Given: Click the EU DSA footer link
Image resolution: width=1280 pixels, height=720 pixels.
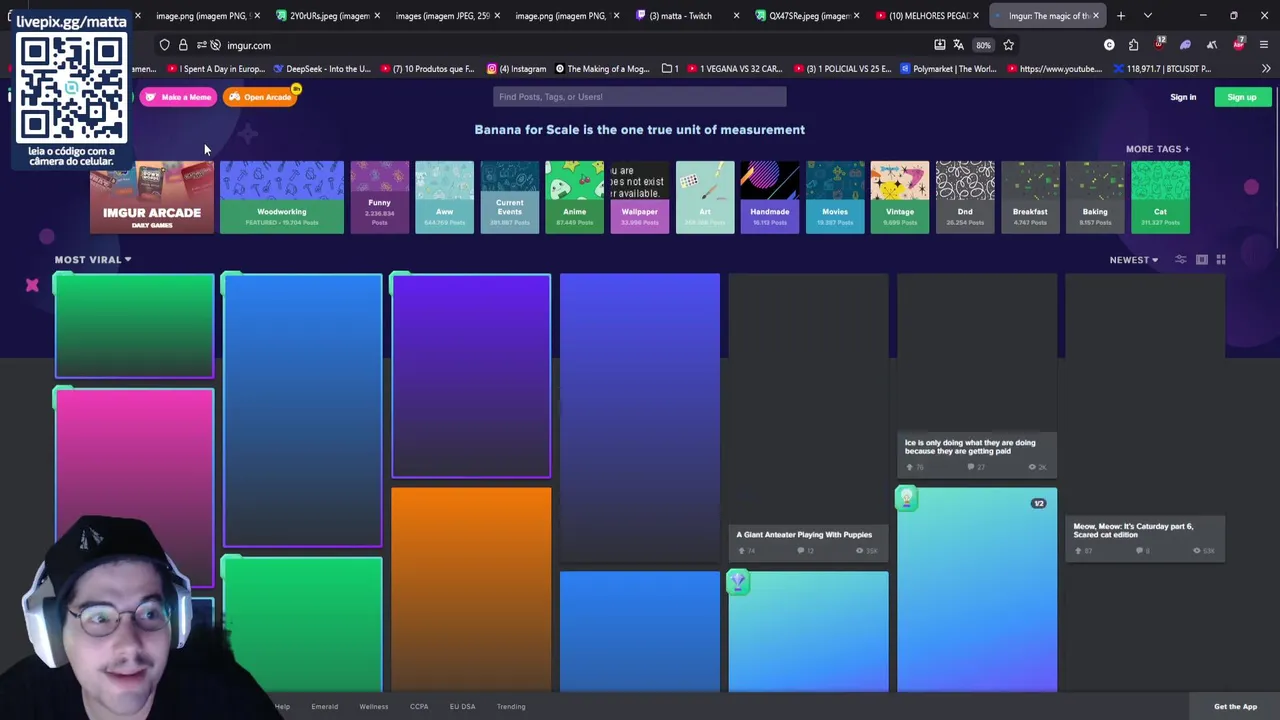Looking at the screenshot, I should 462,707.
